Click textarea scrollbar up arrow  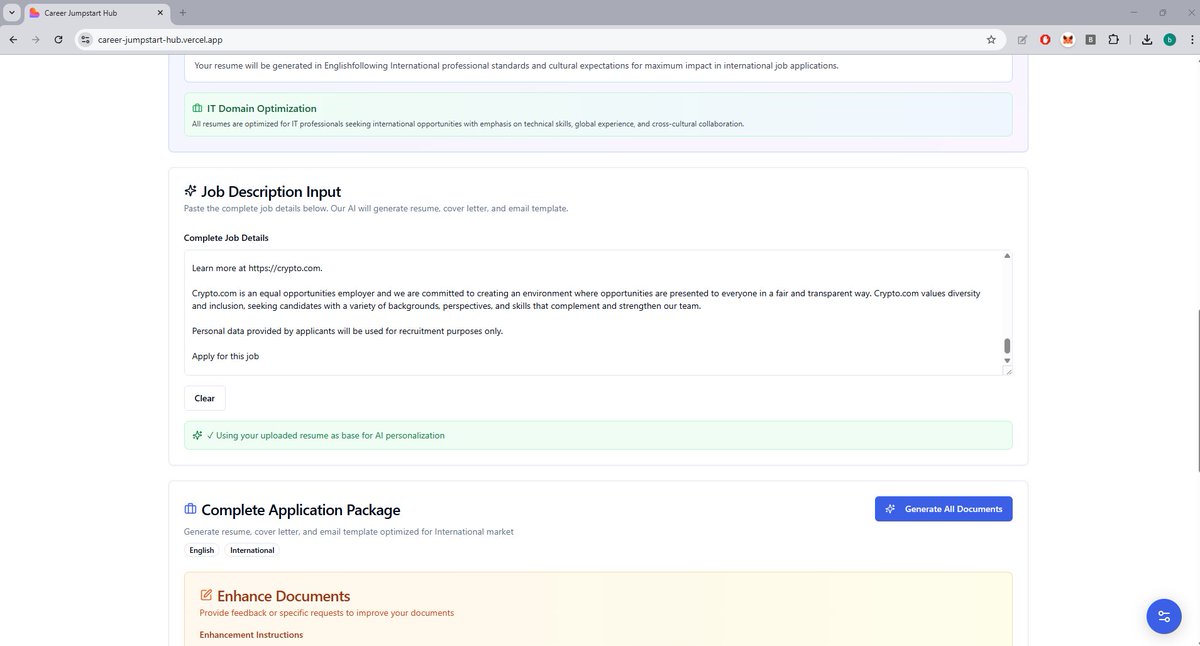point(1007,256)
